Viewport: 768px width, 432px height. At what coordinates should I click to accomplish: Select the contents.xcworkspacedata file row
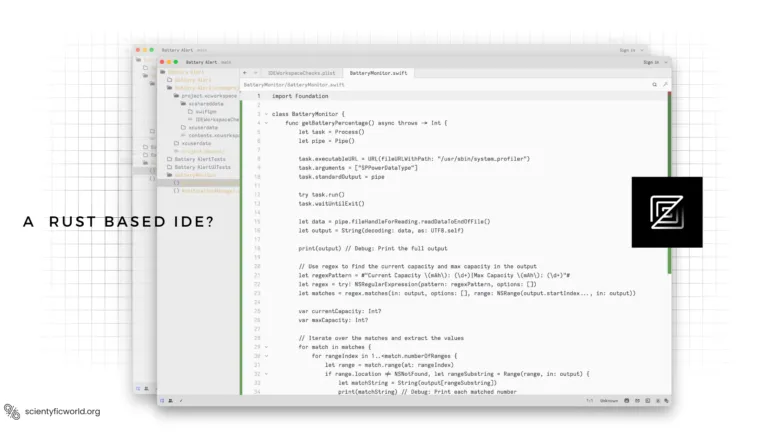[x=199, y=135]
